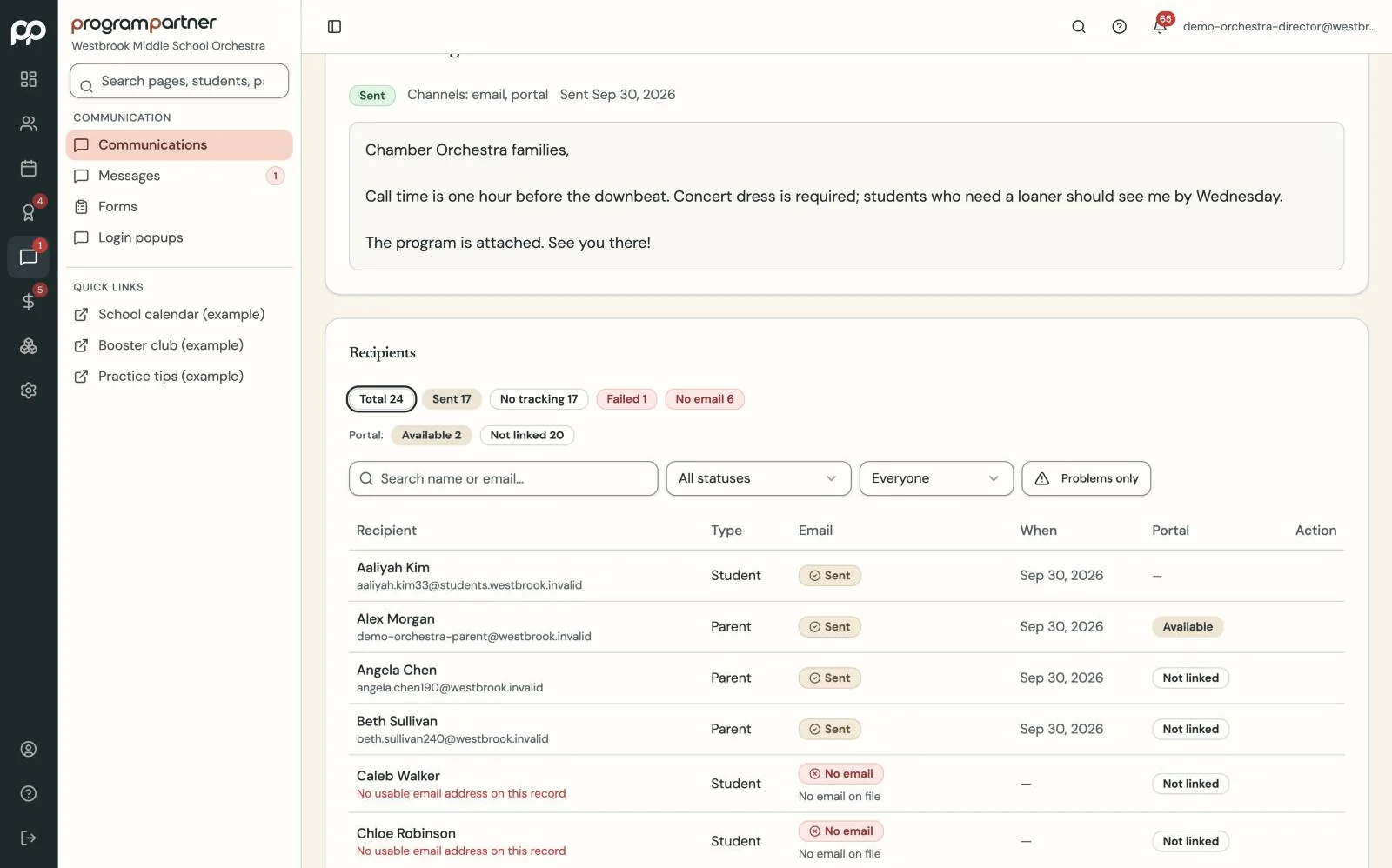Open the Forms sidebar item
The height and width of the screenshot is (868, 1392).
(179, 206)
